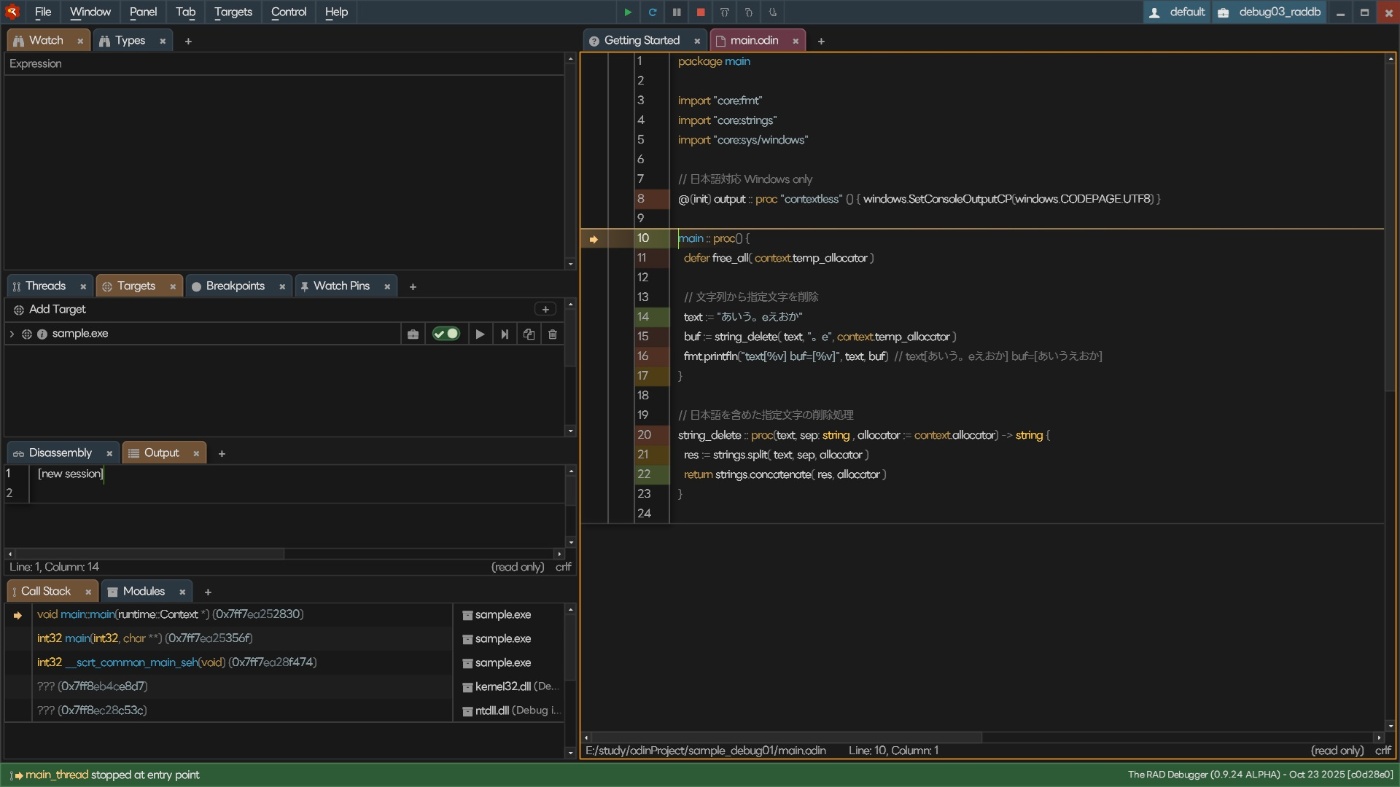Image resolution: width=1400 pixels, height=787 pixels.
Task: Click the RAD Debugger logo icon
Action: [12, 12]
